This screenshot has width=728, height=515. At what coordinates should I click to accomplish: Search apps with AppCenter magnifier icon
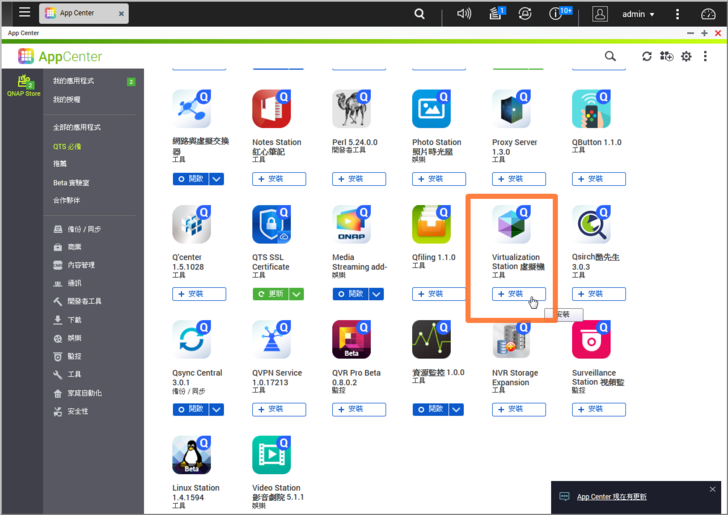click(x=610, y=57)
